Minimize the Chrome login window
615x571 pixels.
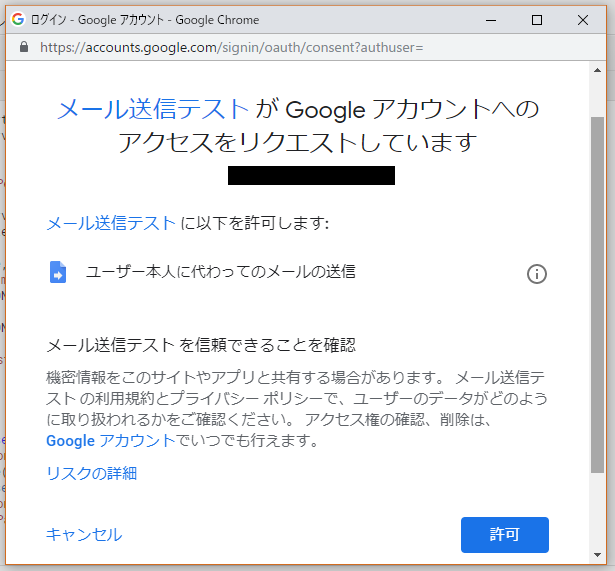(x=491, y=20)
